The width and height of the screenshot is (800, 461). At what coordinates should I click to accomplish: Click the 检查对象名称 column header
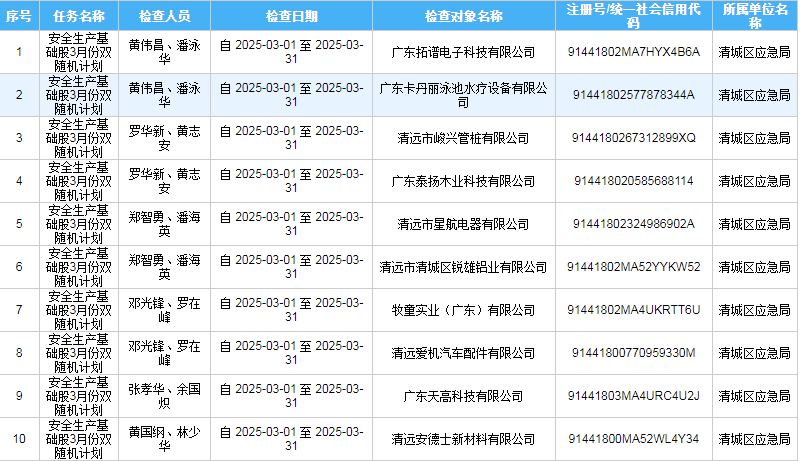click(x=464, y=16)
